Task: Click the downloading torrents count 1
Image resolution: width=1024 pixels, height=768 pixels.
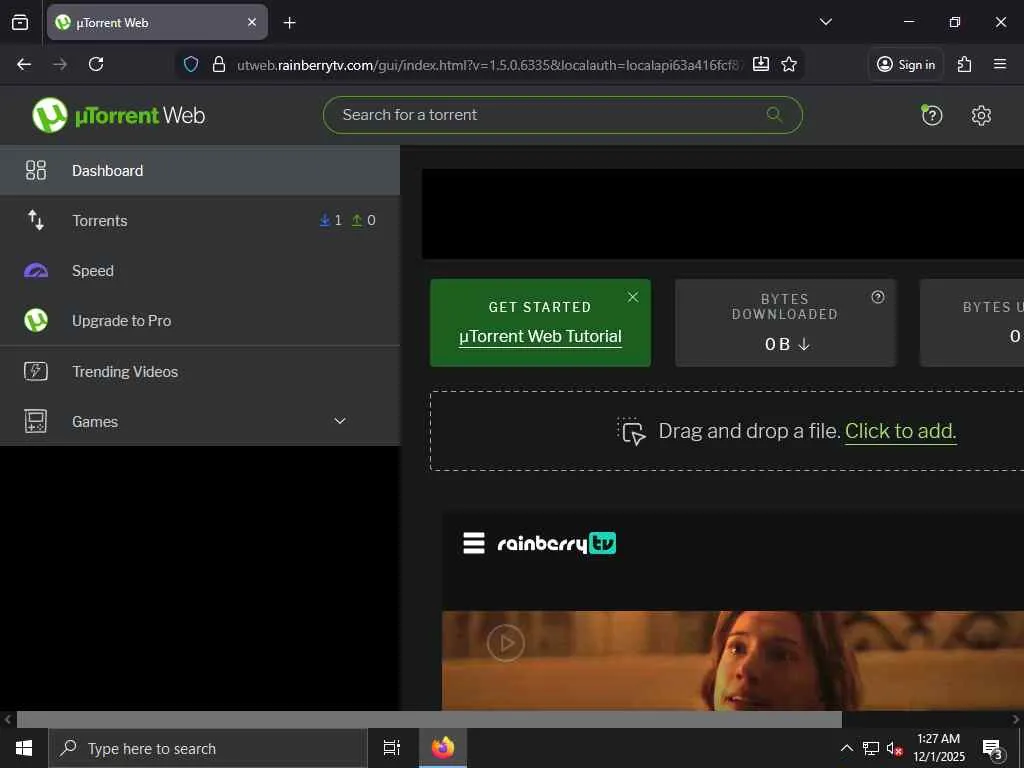Action: [x=331, y=221]
